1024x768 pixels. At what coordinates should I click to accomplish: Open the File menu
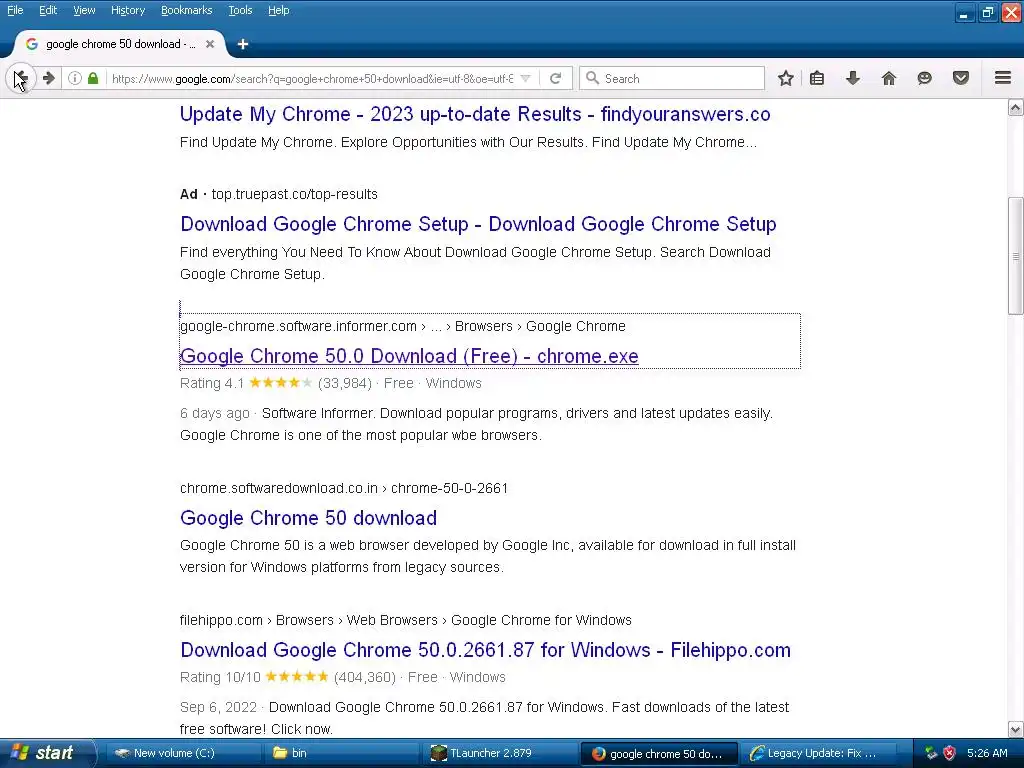15,10
